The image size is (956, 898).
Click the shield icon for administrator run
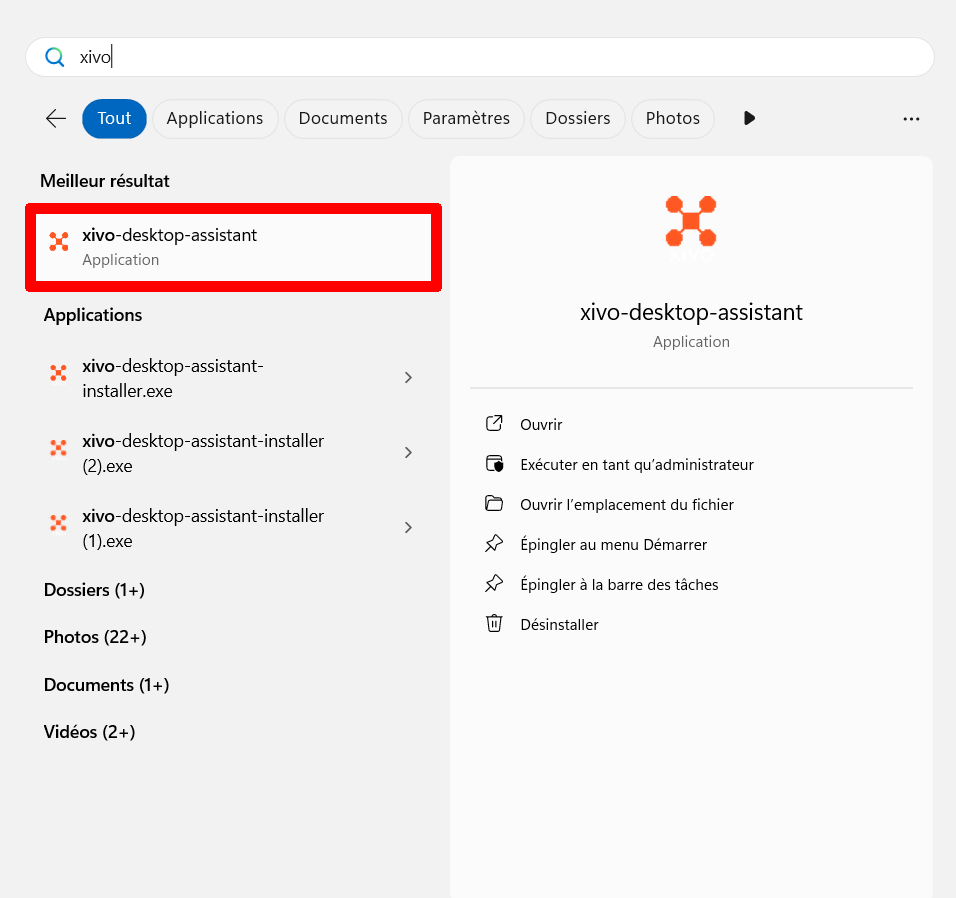coord(494,464)
